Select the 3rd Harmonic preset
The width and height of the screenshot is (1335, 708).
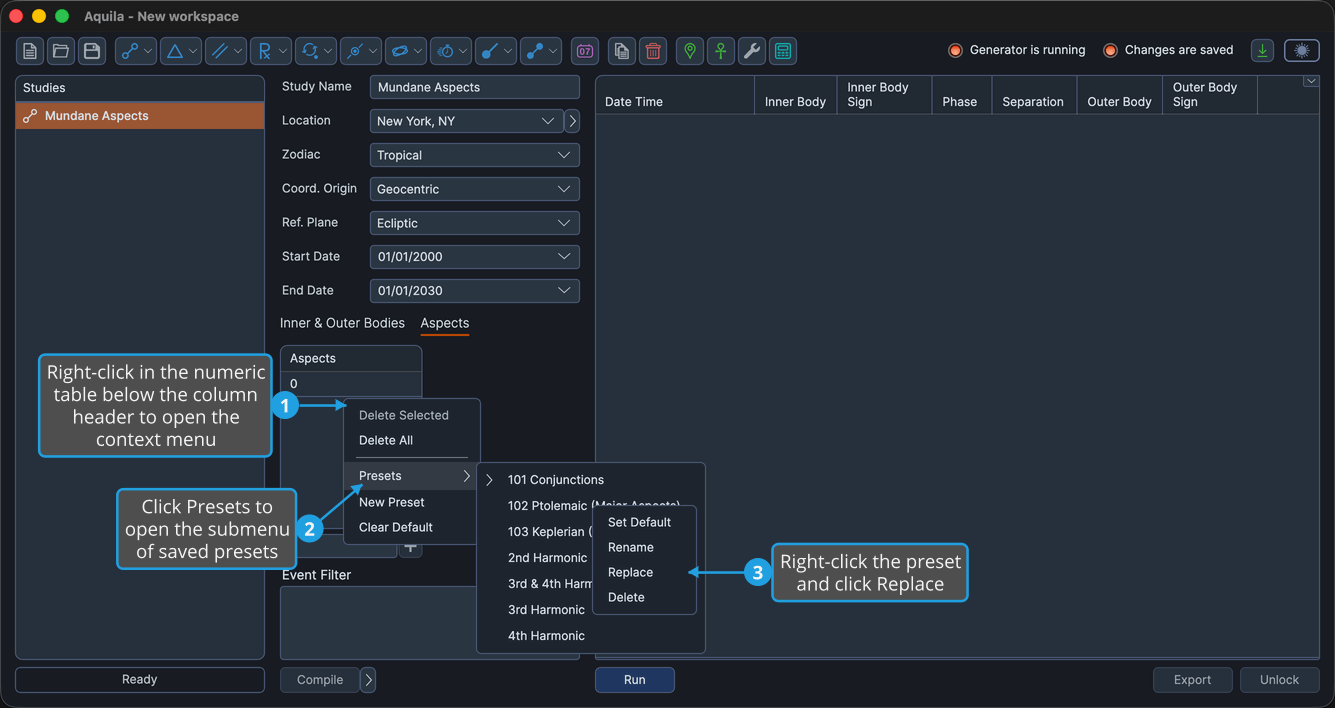[546, 610]
